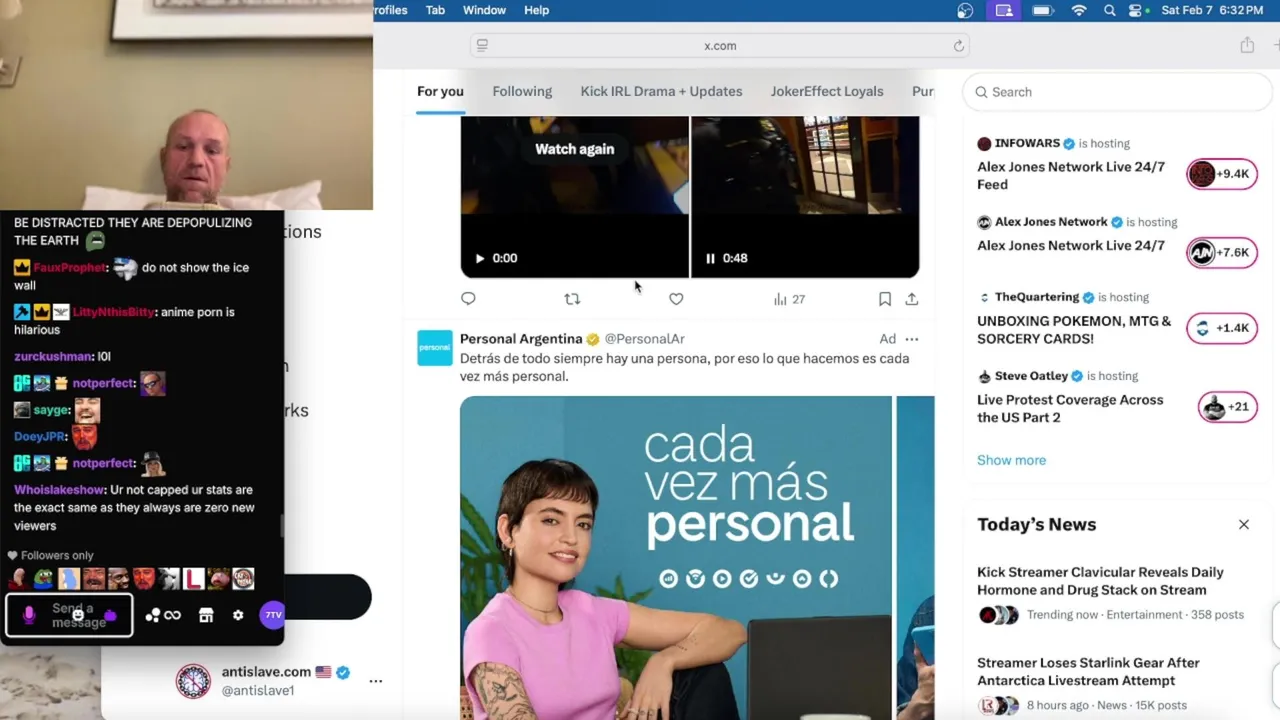
Task: Open chat shop icon
Action: (206, 615)
